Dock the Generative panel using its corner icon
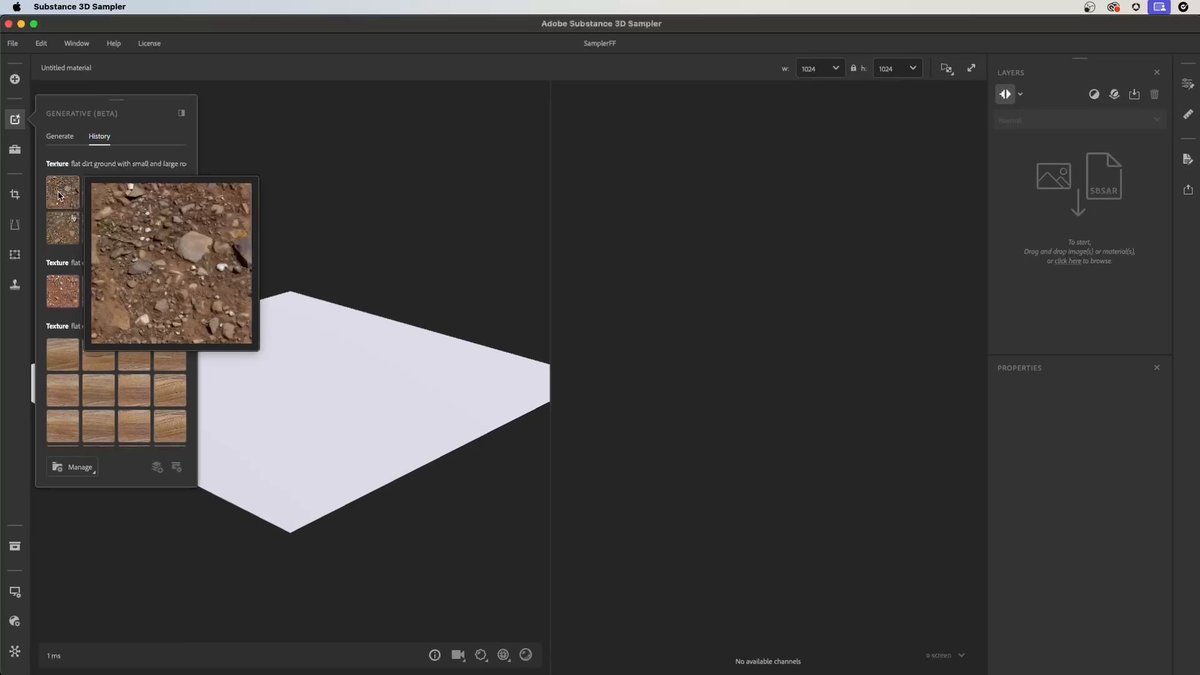Screen dimensions: 1200x675 coord(181,113)
